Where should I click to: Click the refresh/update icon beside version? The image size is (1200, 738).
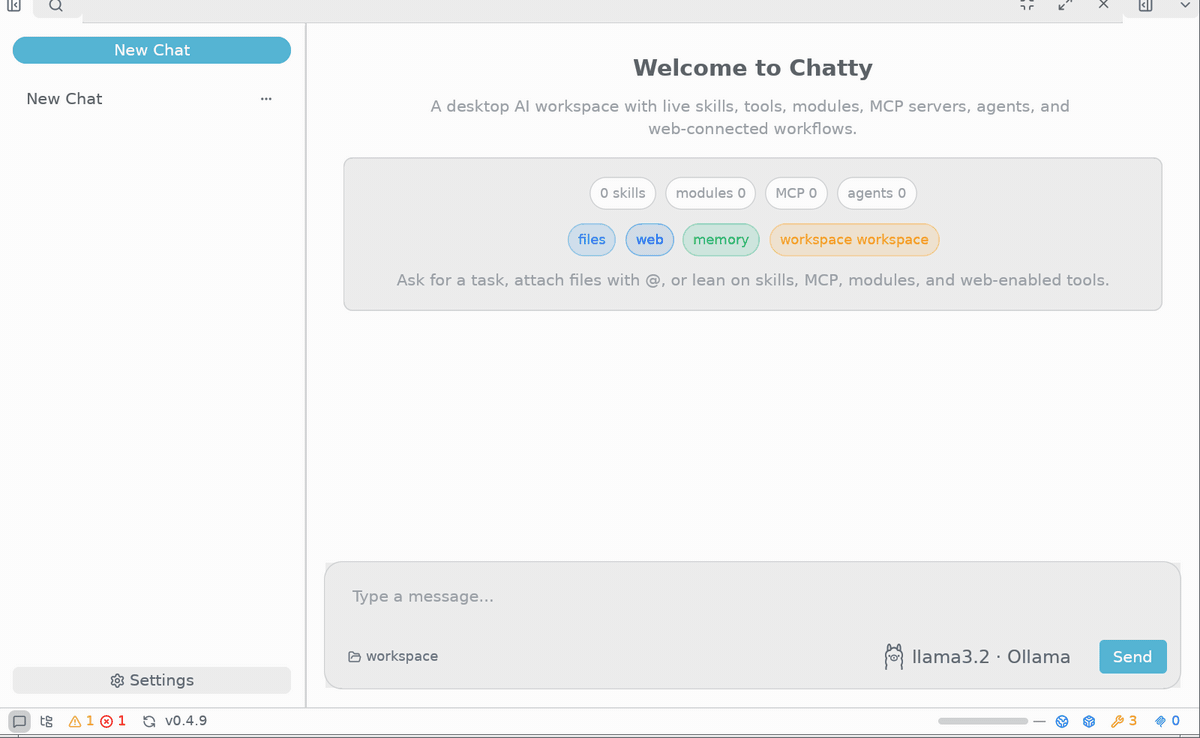point(149,721)
